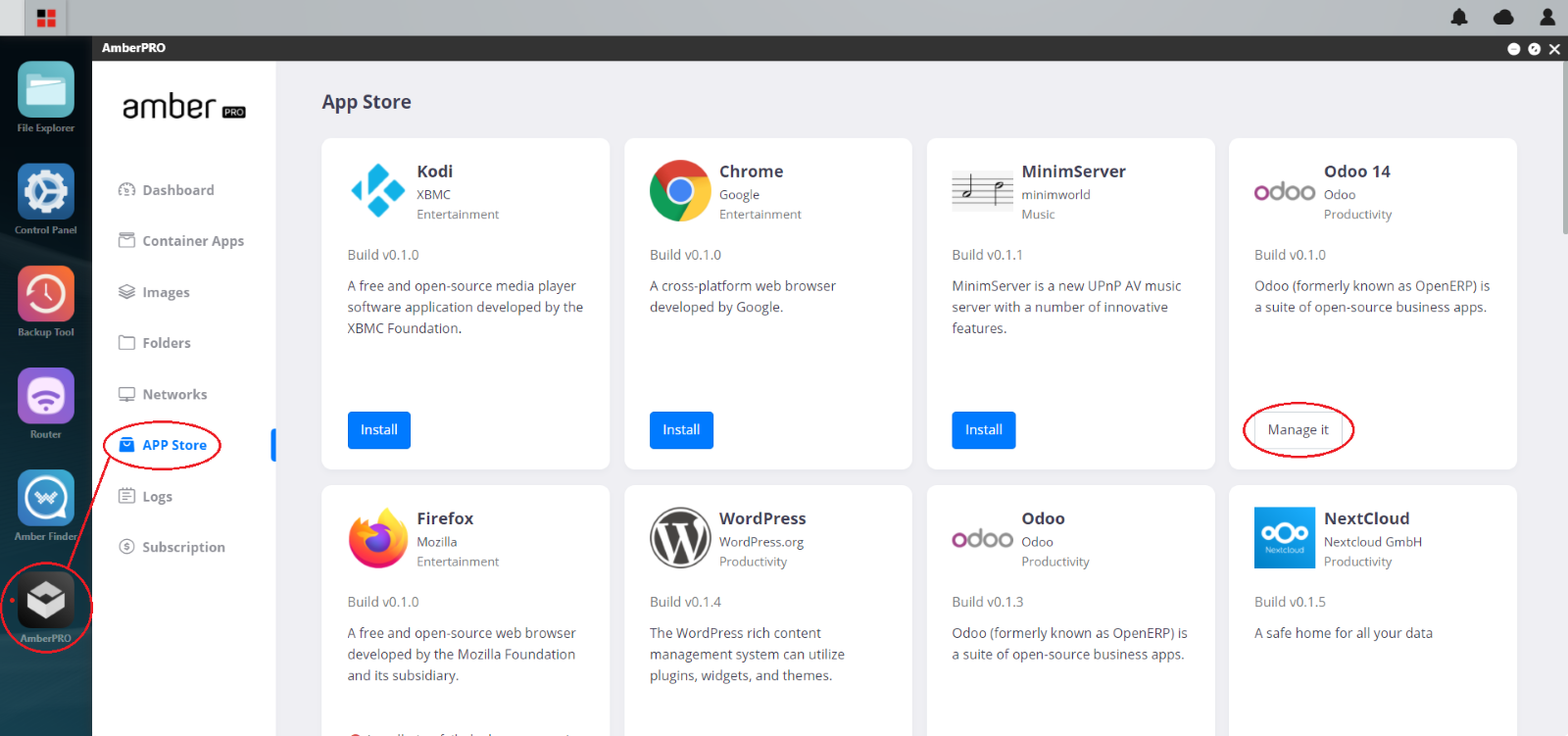The height and width of the screenshot is (736, 1568).
Task: Maximize the AmberPRO window
Action: point(1535,49)
